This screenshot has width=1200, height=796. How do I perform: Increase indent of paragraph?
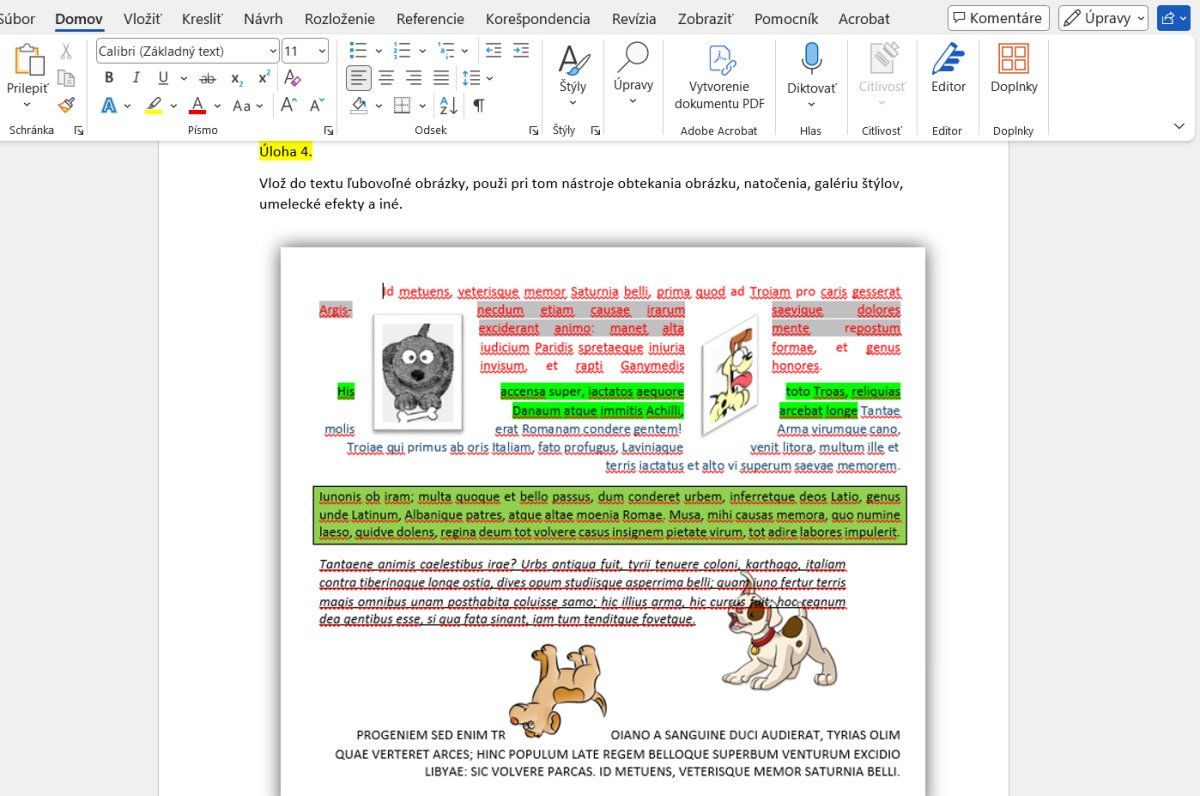[520, 51]
